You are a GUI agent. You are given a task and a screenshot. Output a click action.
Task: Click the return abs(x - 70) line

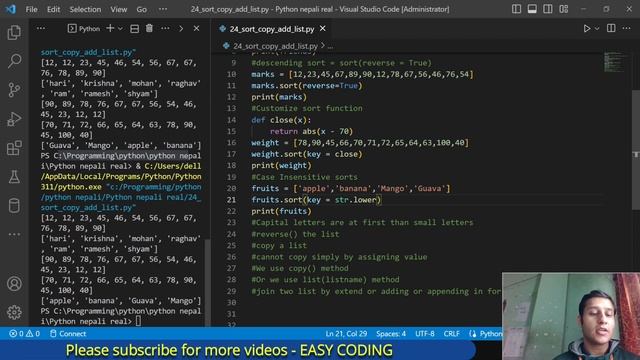click(311, 131)
